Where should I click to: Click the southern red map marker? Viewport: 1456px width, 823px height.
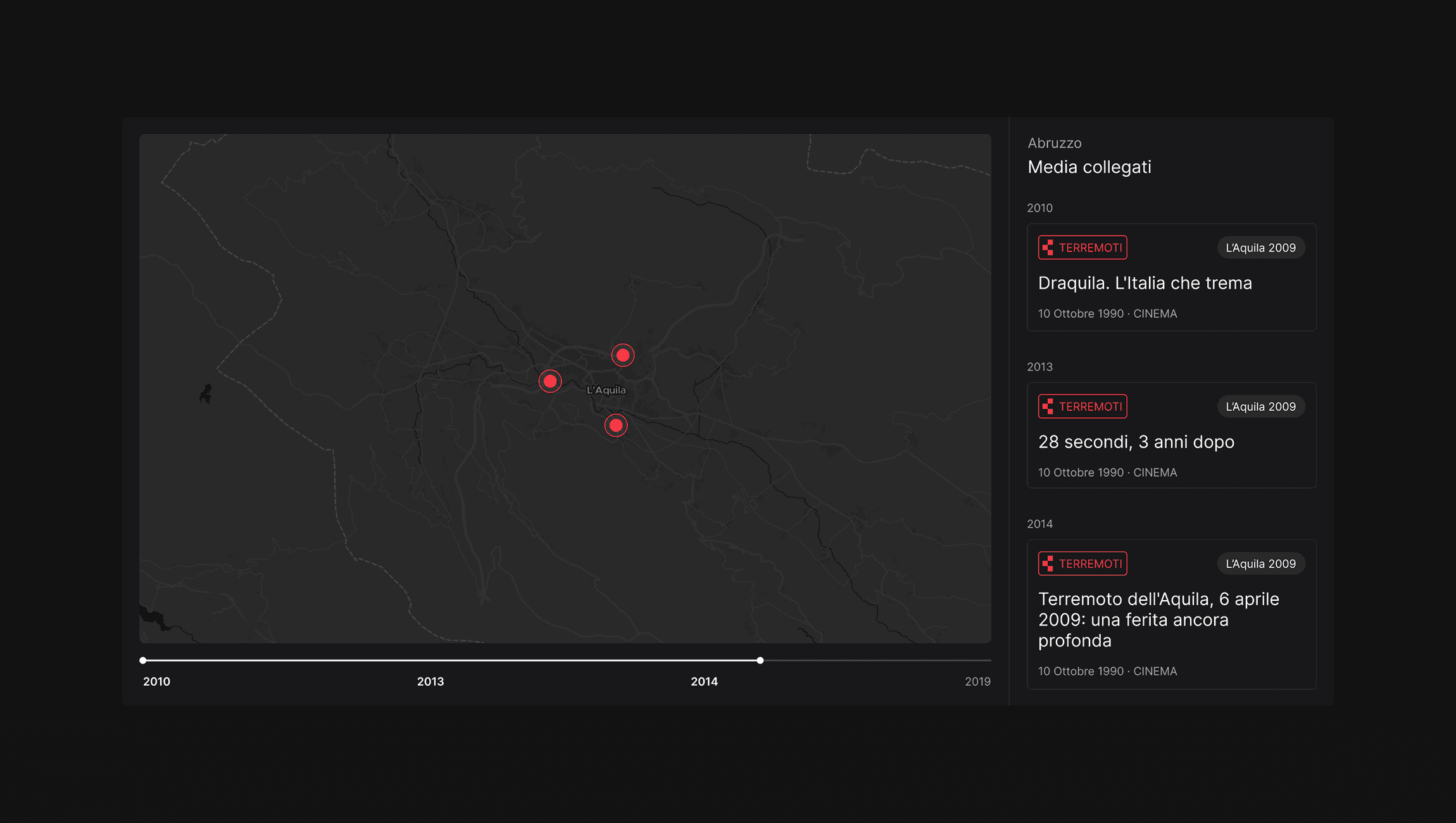click(615, 425)
